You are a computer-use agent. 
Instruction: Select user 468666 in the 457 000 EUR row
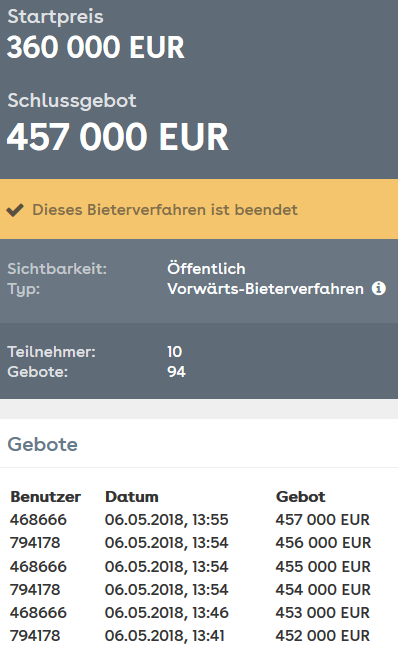[x=38, y=520]
